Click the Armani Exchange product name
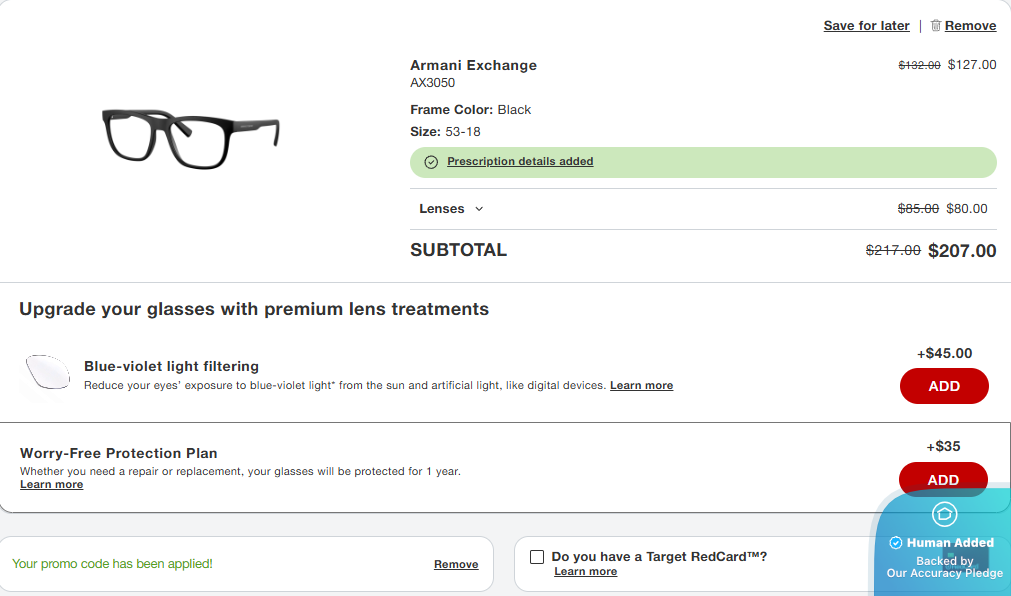 pos(473,65)
